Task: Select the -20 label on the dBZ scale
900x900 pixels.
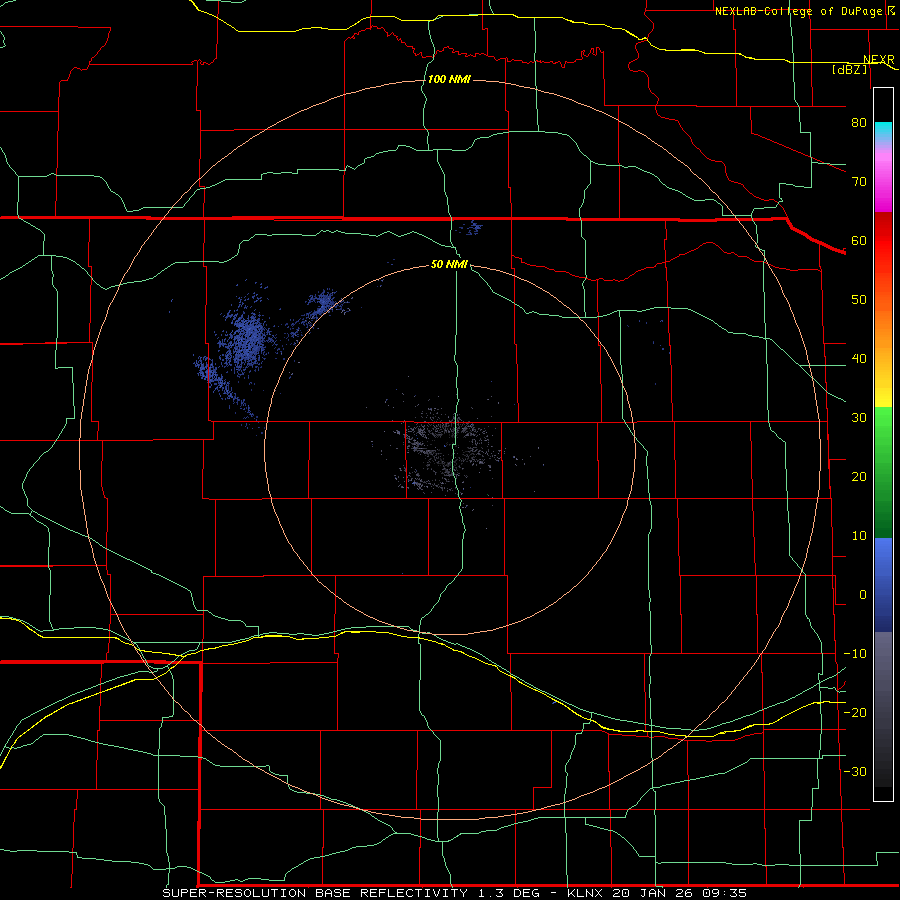Action: point(855,712)
